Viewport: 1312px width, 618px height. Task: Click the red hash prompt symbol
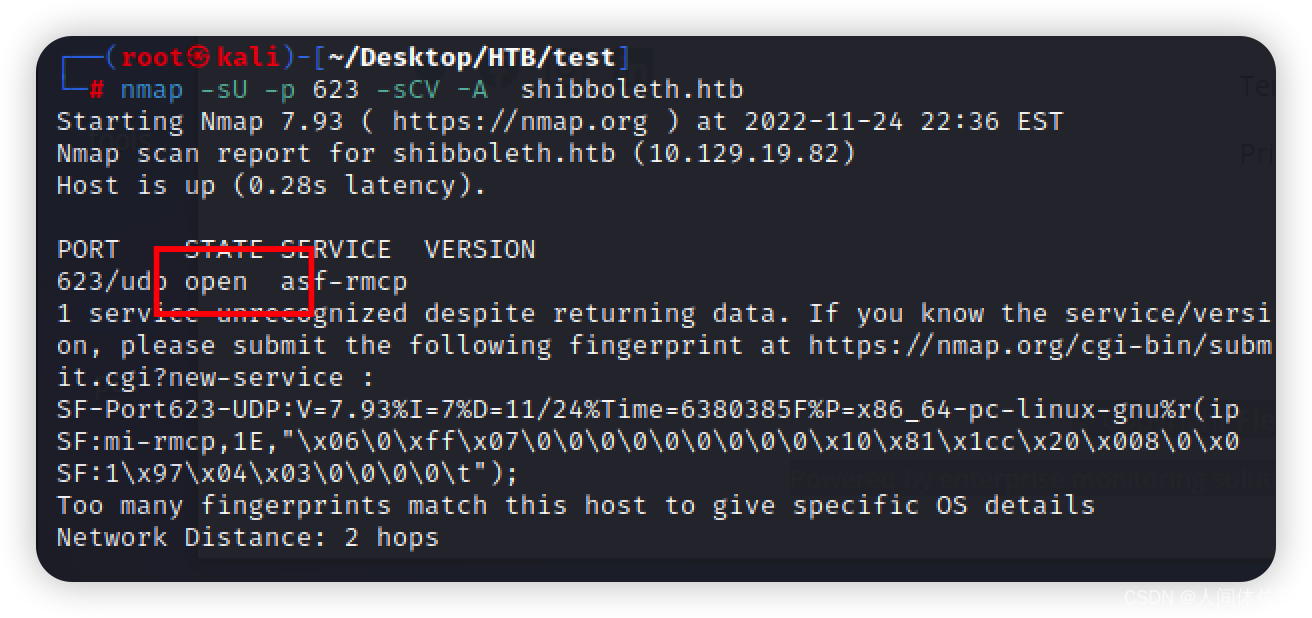pos(97,90)
